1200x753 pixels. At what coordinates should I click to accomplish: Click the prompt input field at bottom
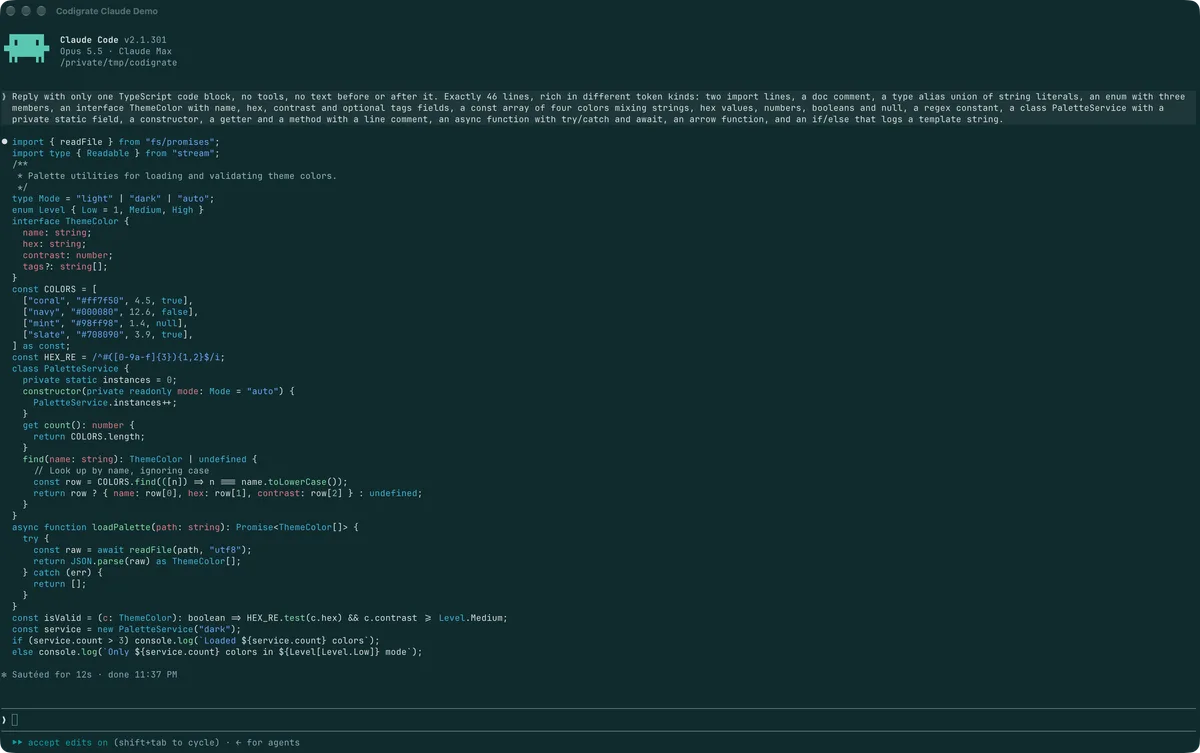pyautogui.click(x=600, y=720)
